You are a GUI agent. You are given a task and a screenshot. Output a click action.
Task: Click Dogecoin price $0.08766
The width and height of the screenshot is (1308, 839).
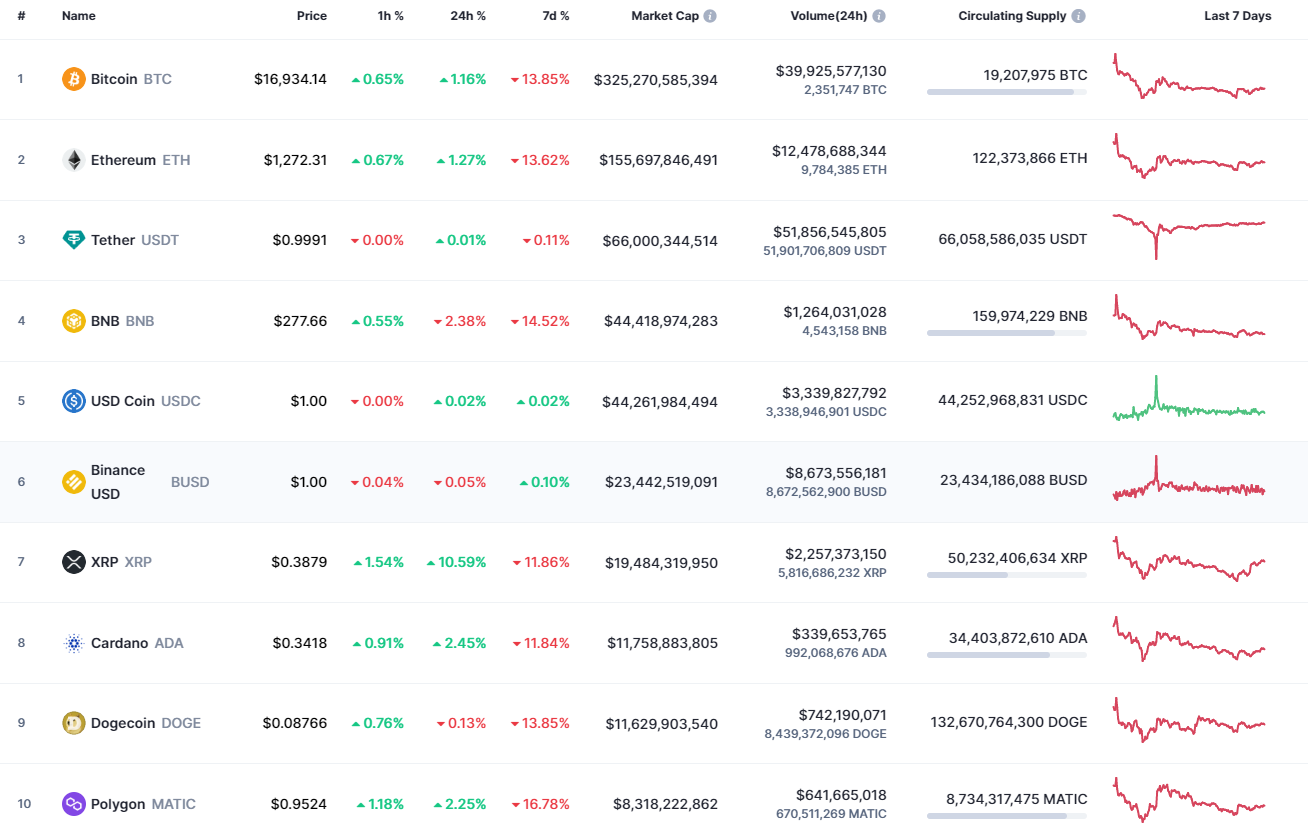tap(295, 723)
